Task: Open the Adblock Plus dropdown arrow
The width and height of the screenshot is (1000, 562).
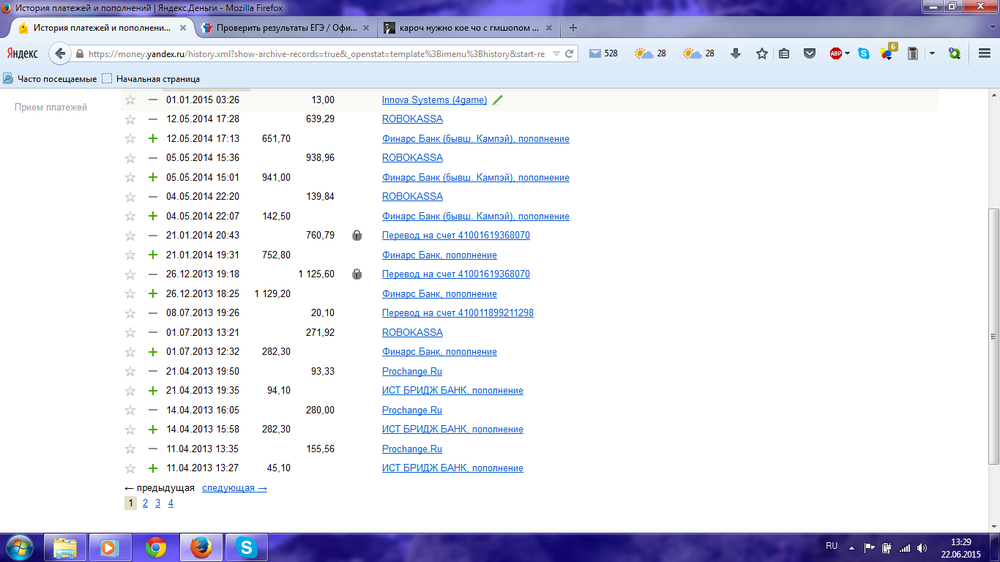Action: [848, 54]
